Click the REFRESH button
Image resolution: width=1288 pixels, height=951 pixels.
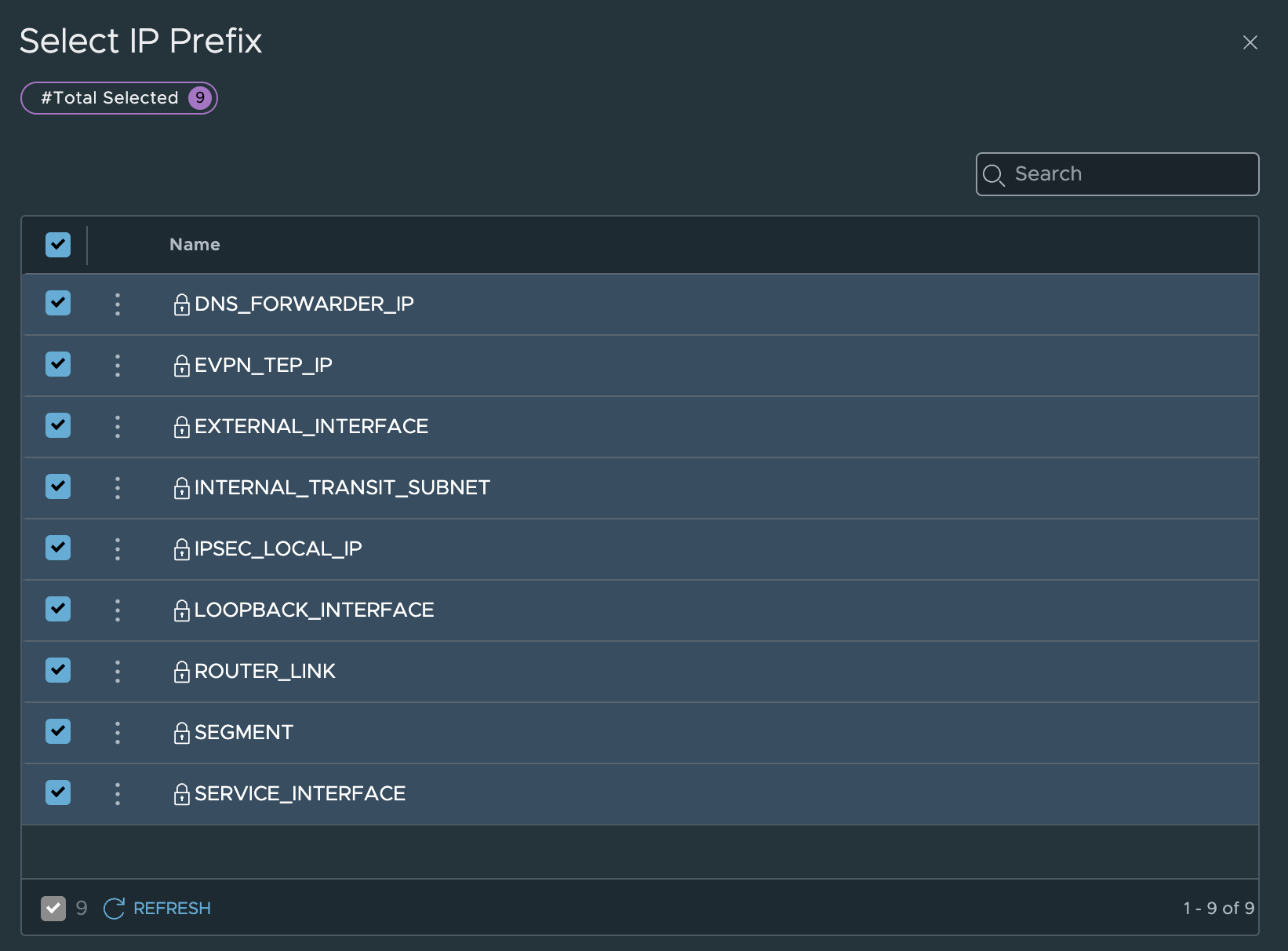[158, 909]
